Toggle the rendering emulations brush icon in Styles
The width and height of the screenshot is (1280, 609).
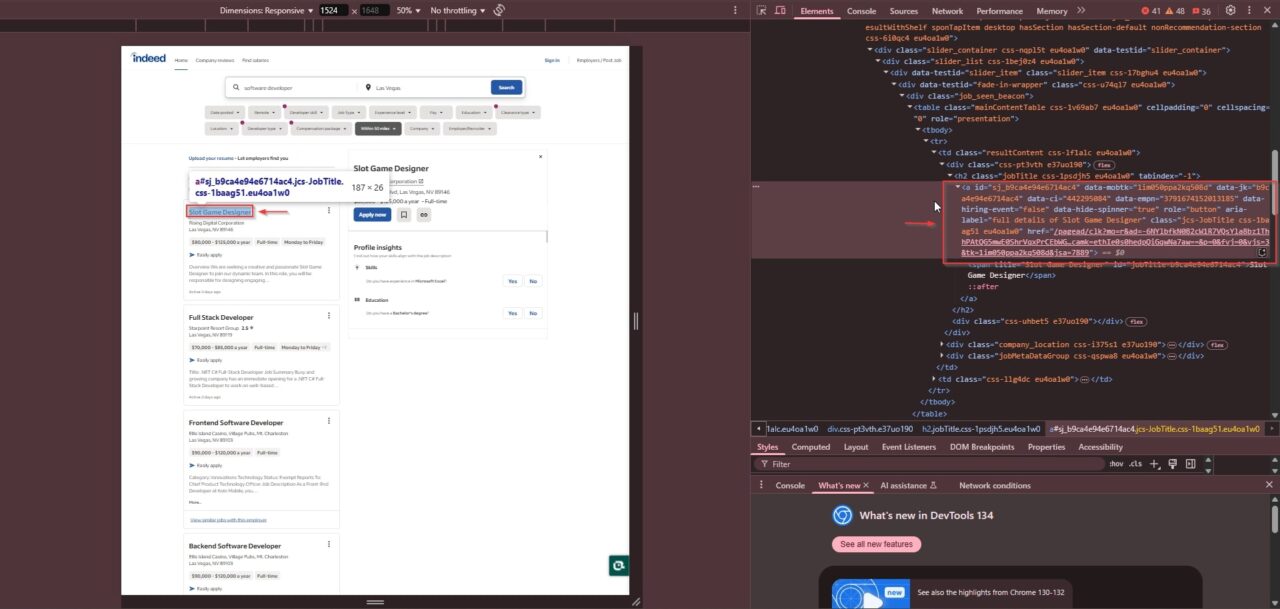[x=1172, y=464]
